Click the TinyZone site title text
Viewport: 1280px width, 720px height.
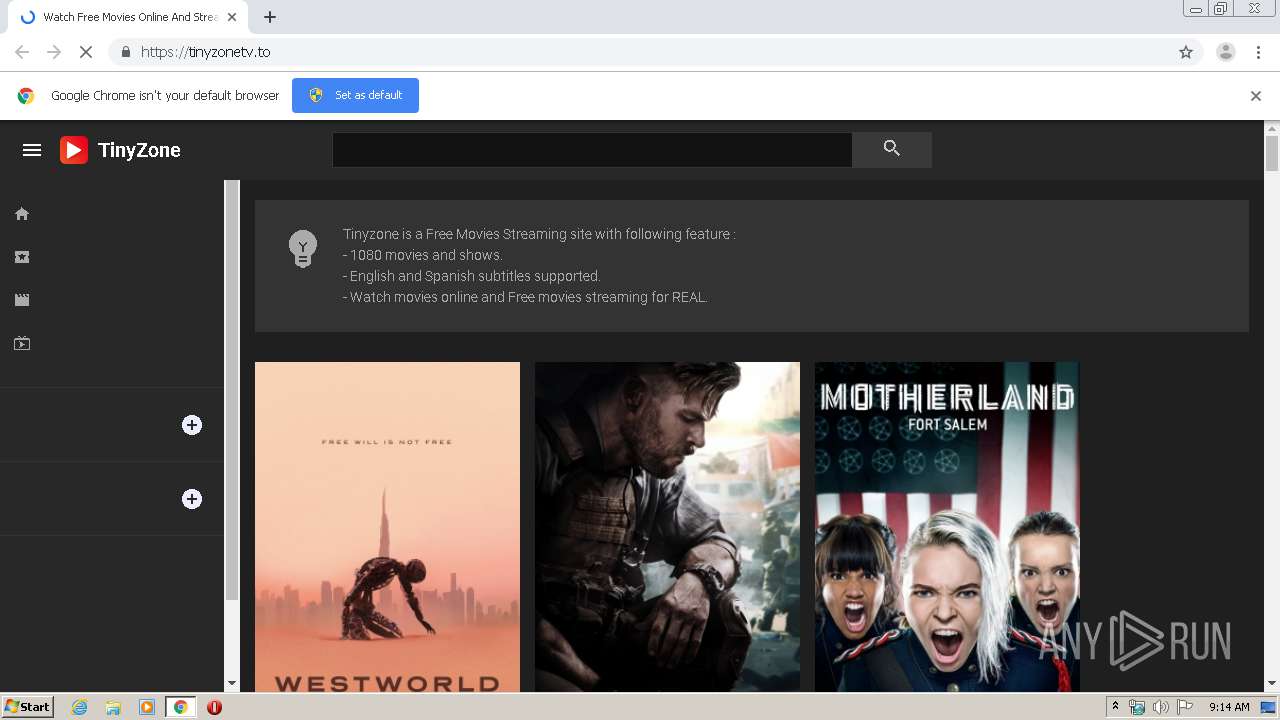pyautogui.click(x=139, y=150)
